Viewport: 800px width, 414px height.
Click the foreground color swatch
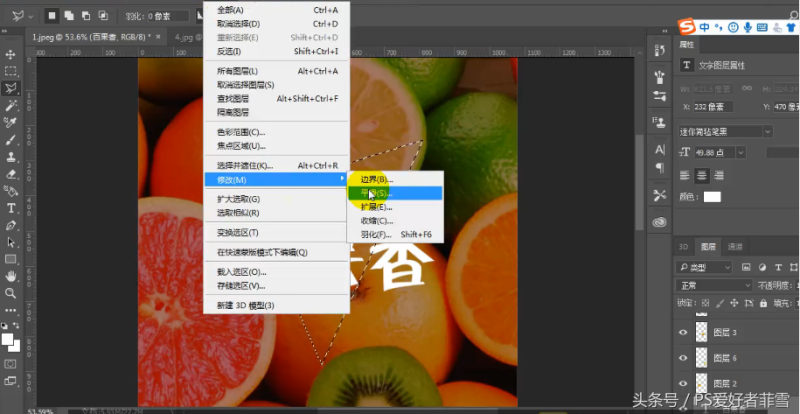(7, 339)
